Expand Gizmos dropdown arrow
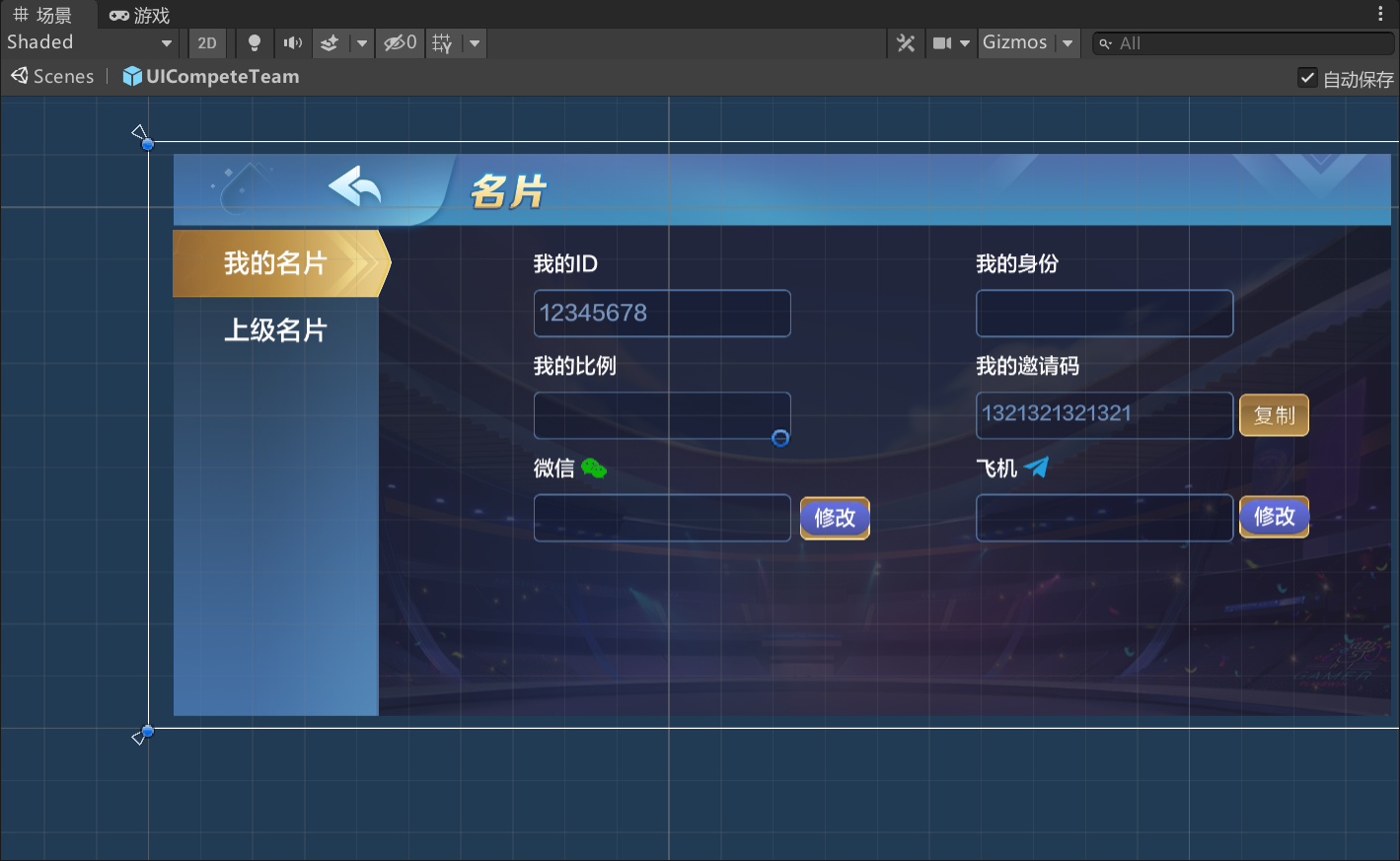This screenshot has height=861, width=1400. click(x=1068, y=43)
